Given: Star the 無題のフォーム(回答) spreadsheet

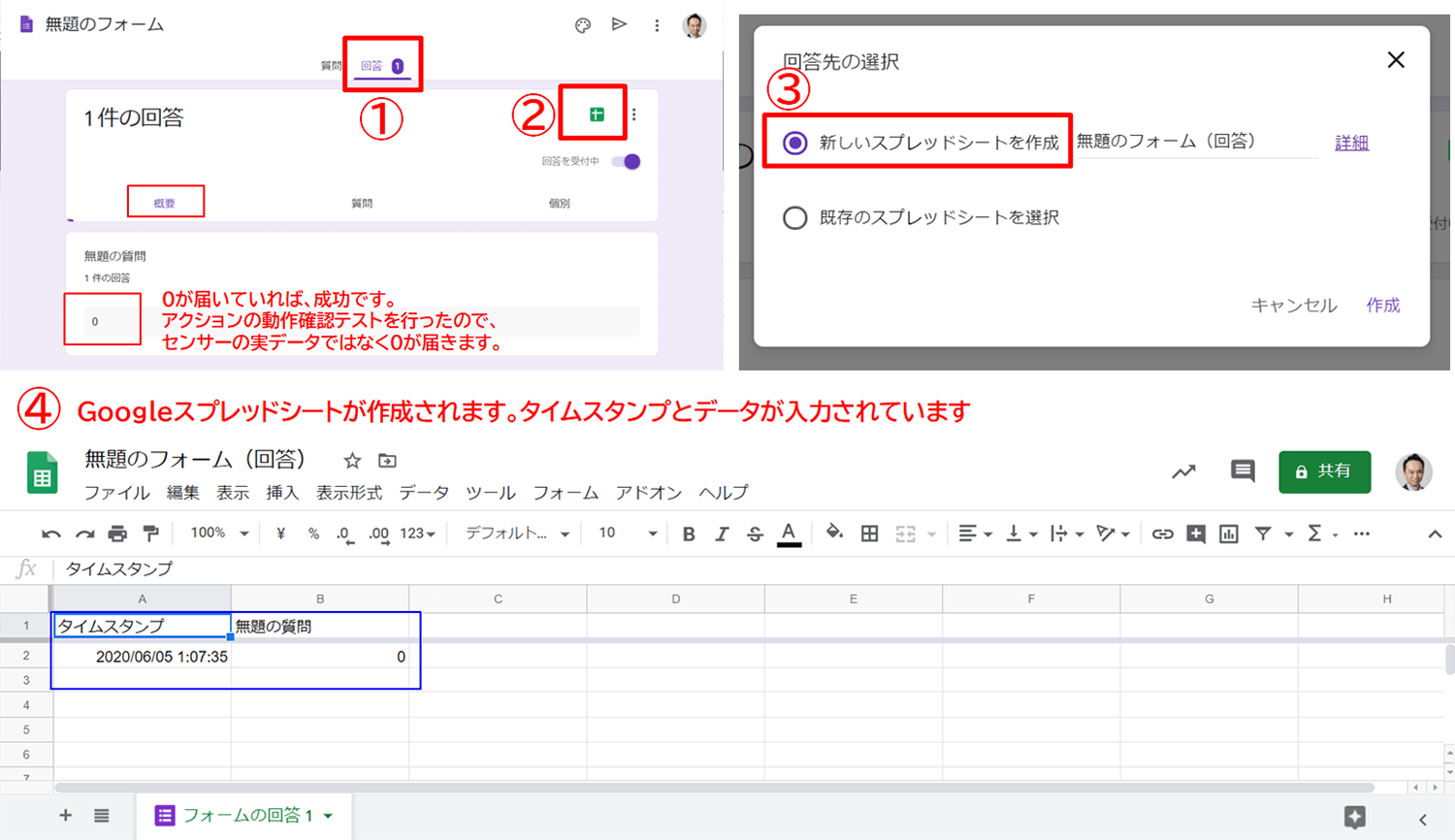Looking at the screenshot, I should 352,461.
